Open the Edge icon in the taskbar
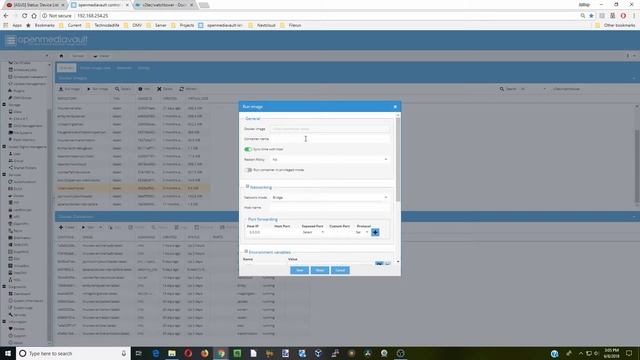 tap(156, 353)
